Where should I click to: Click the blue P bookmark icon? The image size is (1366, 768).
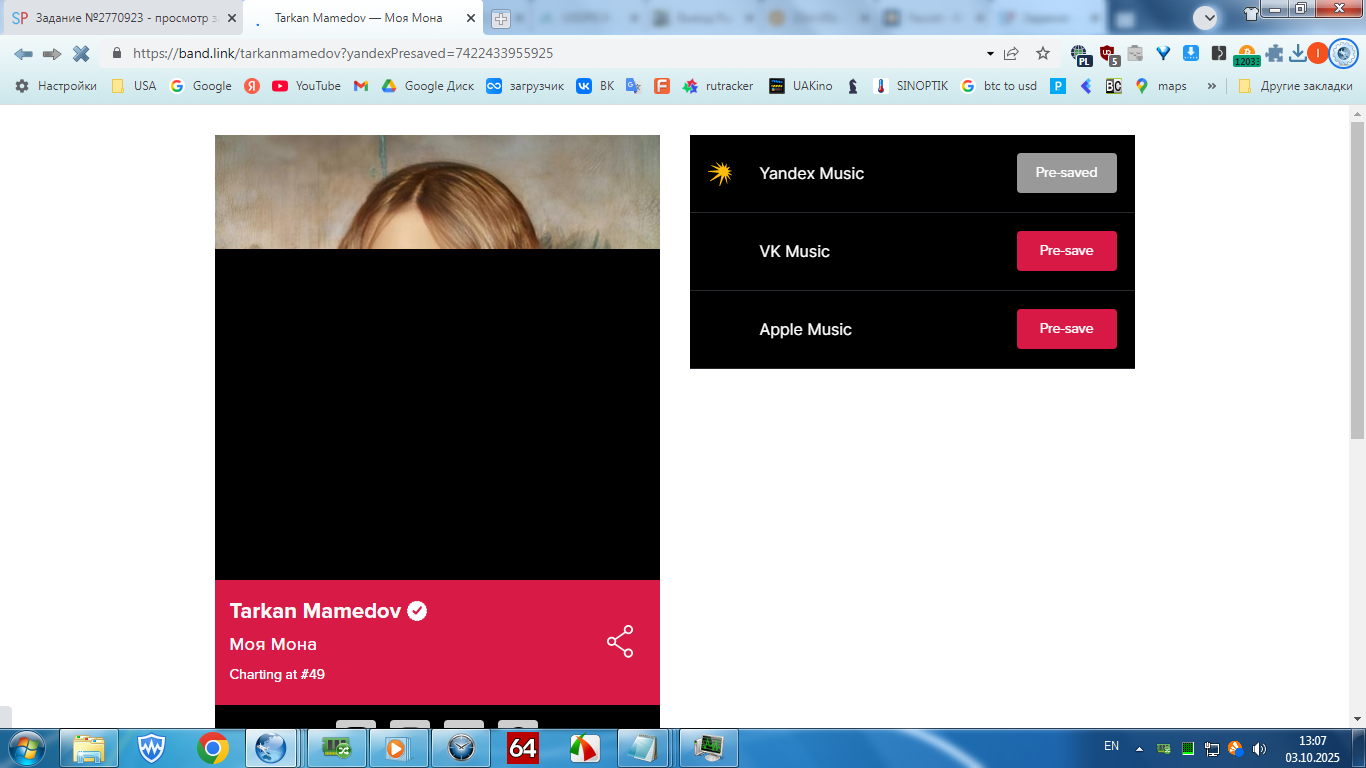click(x=1058, y=86)
